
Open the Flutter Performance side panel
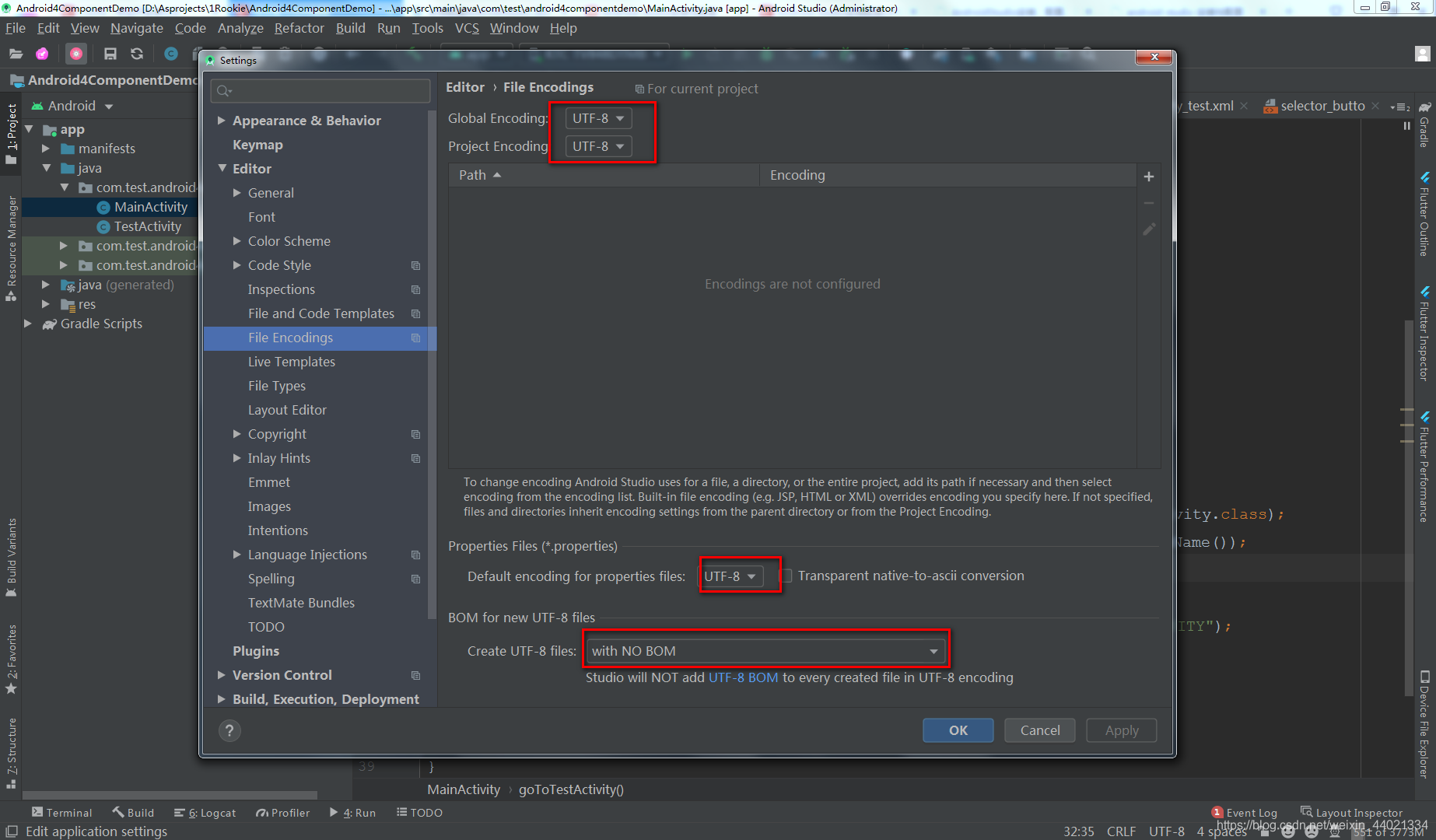[x=1424, y=467]
